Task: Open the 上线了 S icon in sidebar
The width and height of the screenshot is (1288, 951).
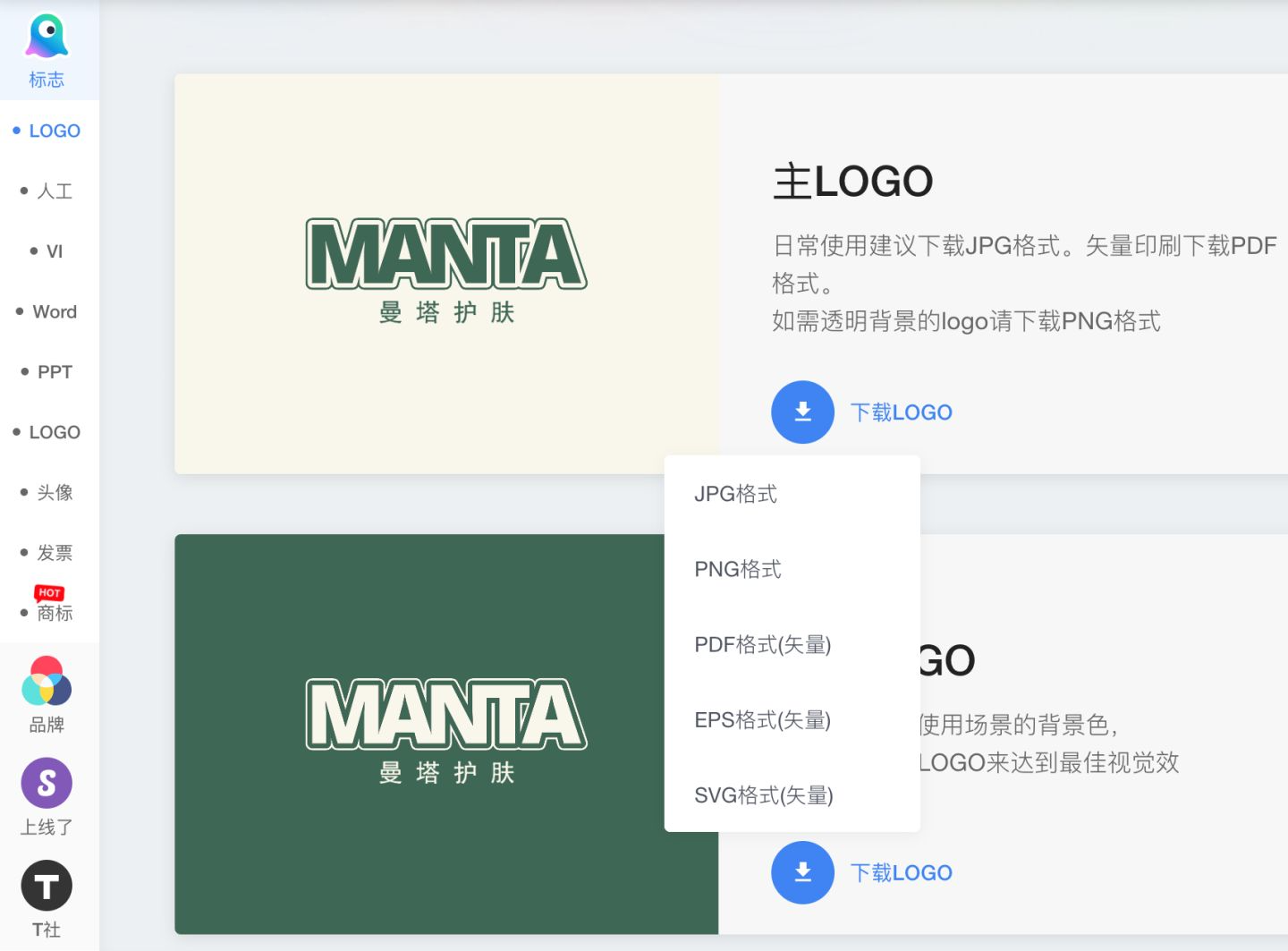Action: coord(46,783)
